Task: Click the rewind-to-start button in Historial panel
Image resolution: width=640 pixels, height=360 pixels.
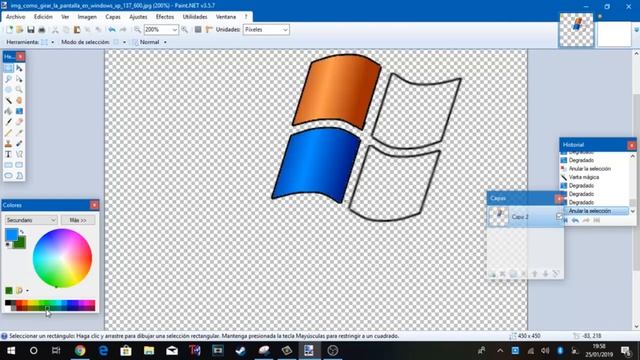Action: click(565, 220)
